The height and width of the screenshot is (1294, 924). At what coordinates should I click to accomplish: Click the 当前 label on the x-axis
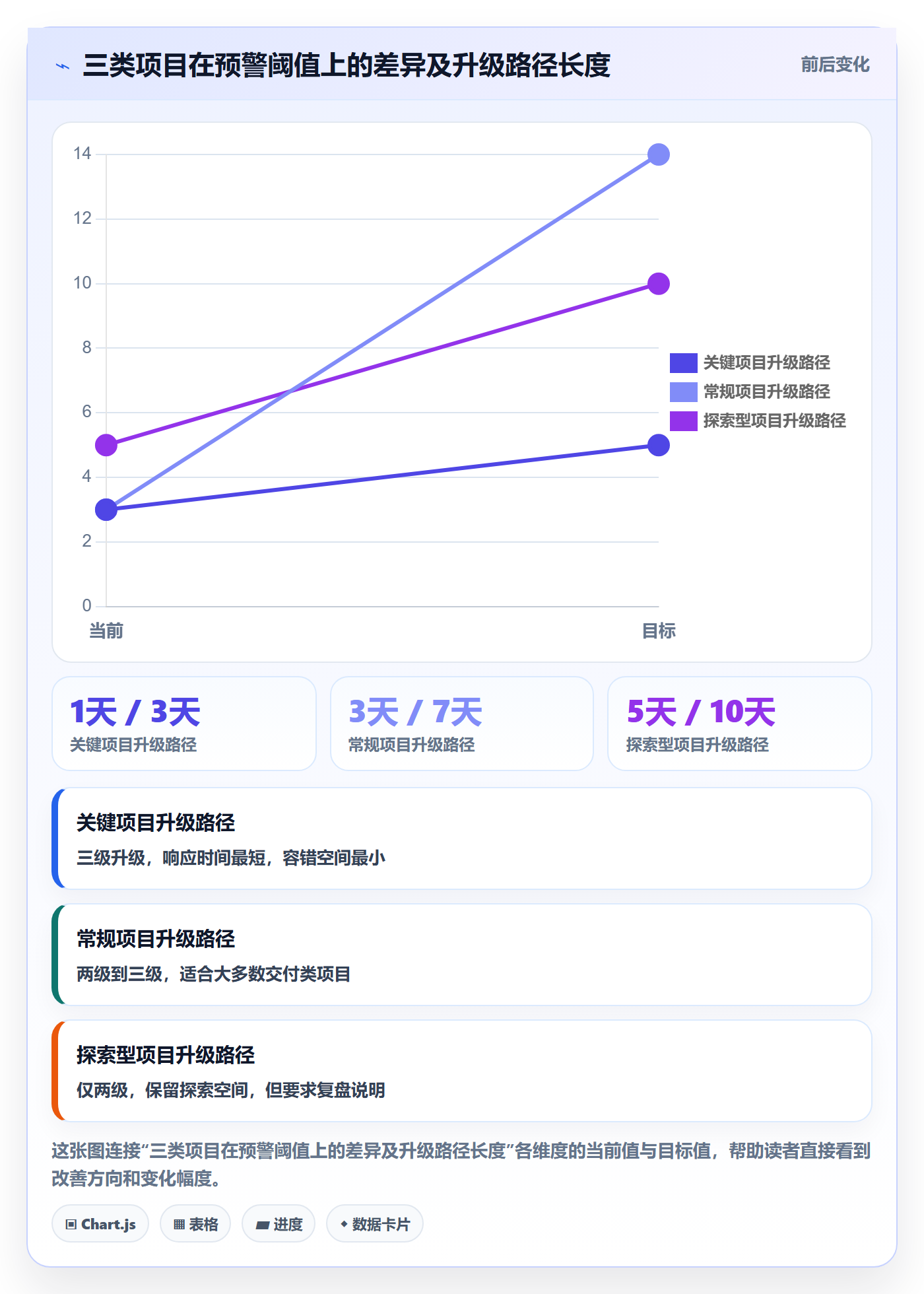[x=106, y=631]
